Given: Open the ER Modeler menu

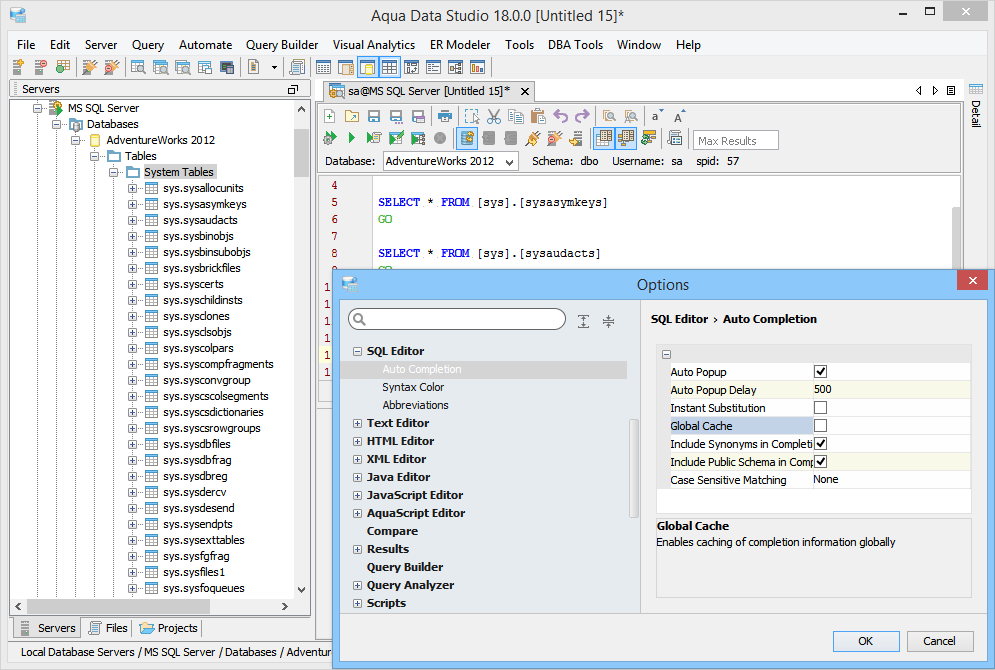Looking at the screenshot, I should (x=460, y=45).
